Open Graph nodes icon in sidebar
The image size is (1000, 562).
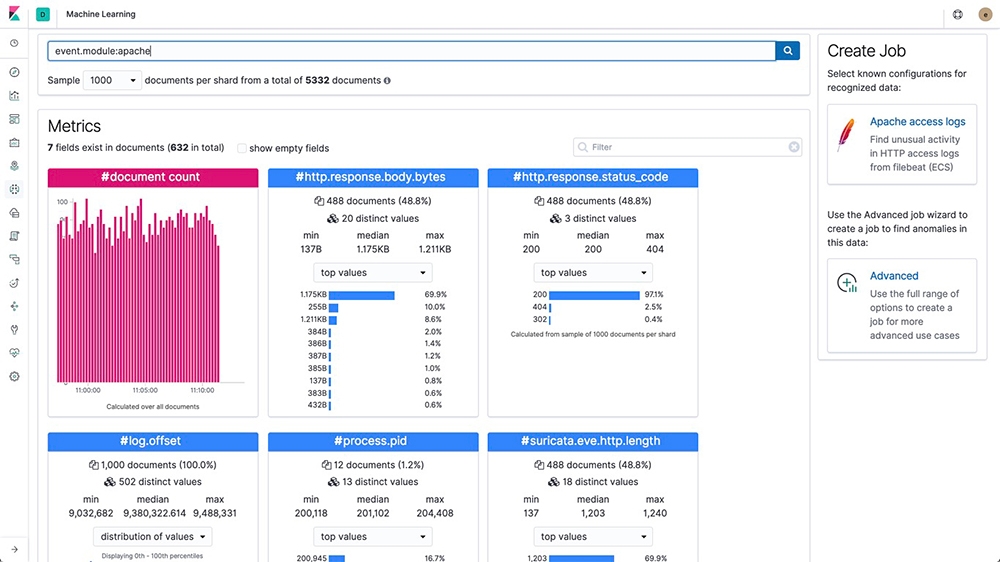[x=14, y=306]
